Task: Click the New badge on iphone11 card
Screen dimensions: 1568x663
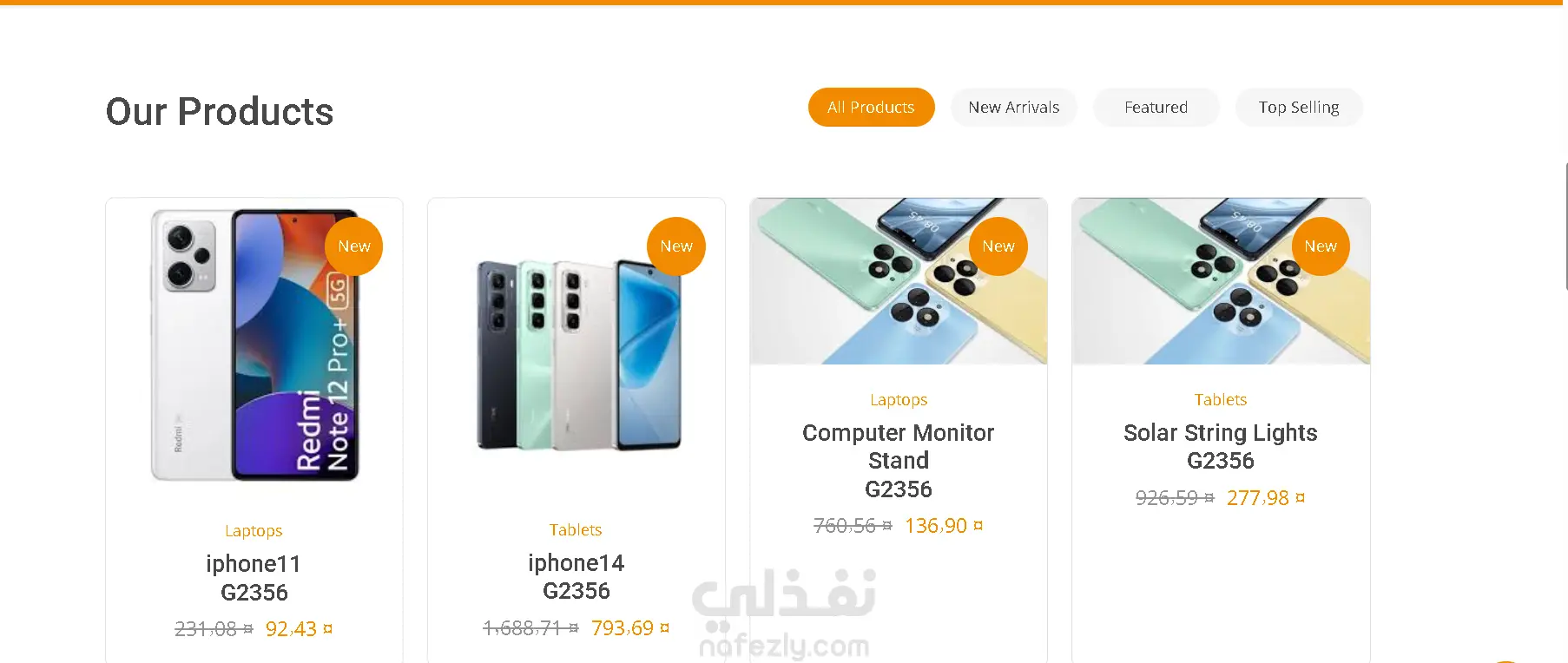Action: [354, 246]
